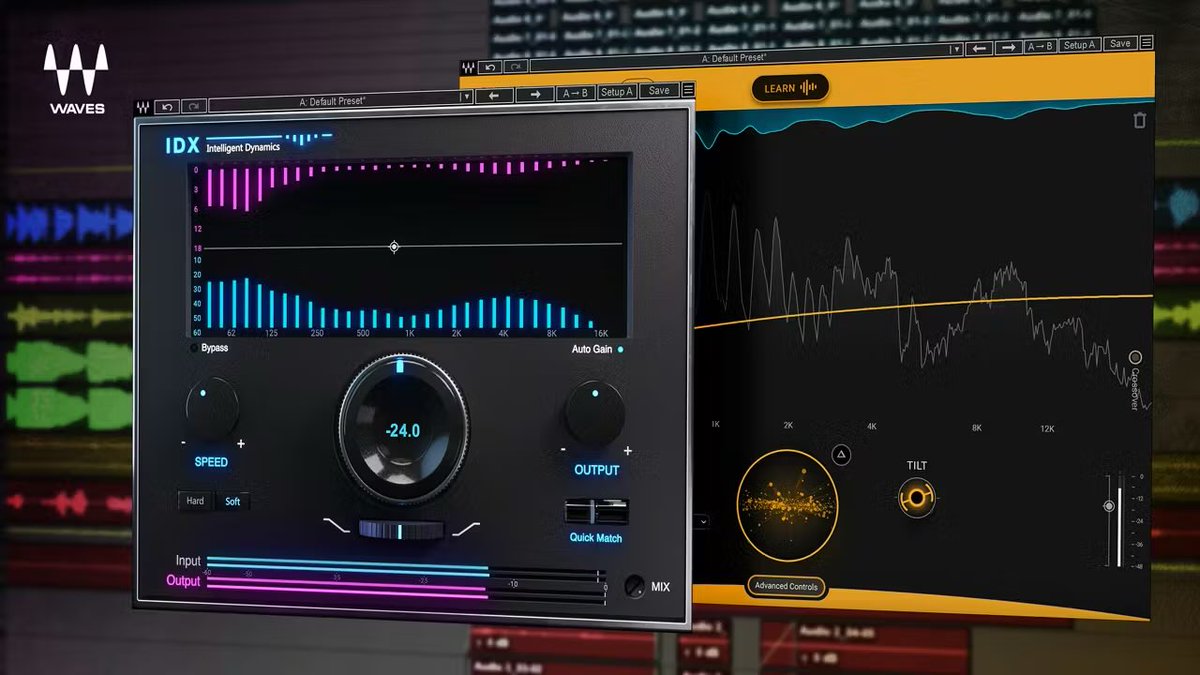
Task: Open hamburger menu in orange plugin toolbar
Action: [x=1146, y=43]
